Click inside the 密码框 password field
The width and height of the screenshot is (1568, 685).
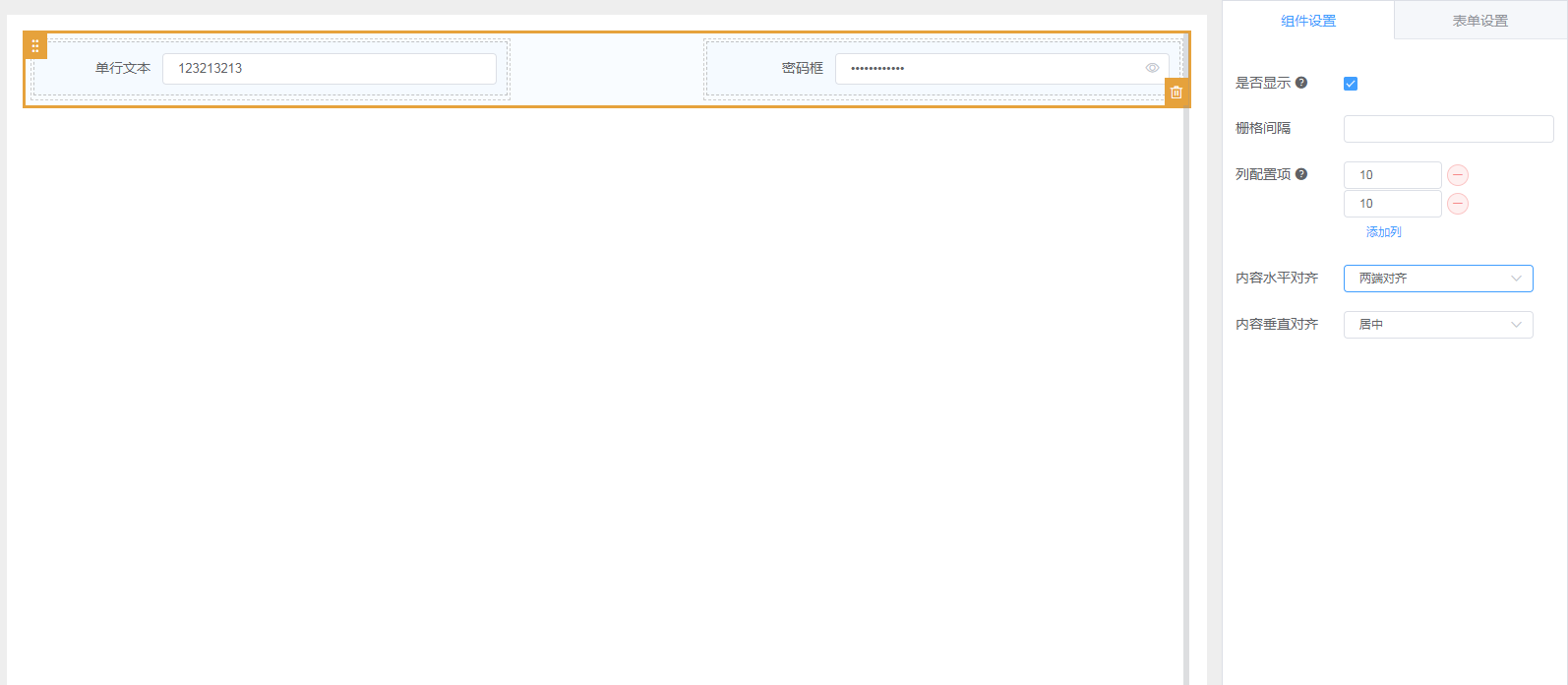(984, 69)
